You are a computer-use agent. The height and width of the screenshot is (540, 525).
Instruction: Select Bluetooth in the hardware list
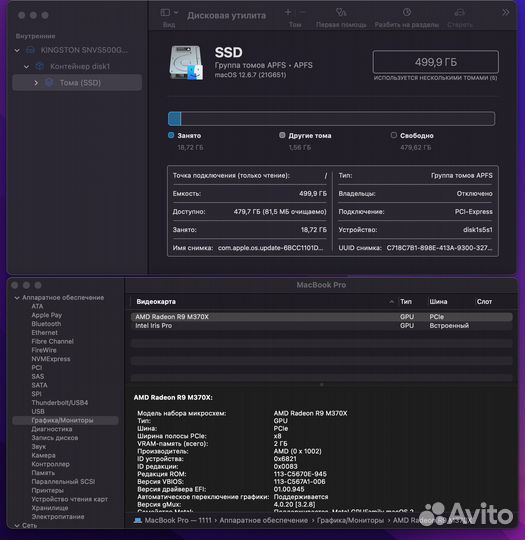[x=46, y=324]
